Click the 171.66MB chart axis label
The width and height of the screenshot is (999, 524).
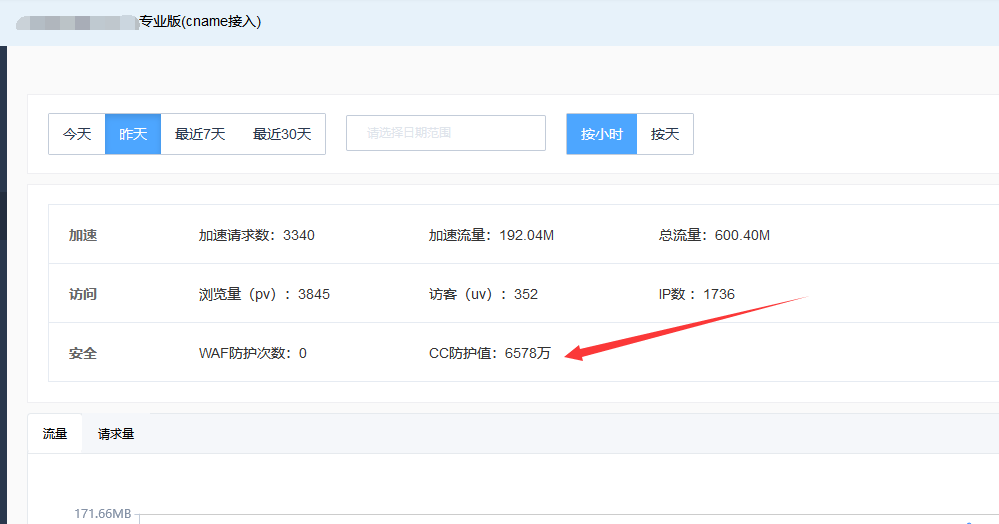pyautogui.click(x=103, y=514)
